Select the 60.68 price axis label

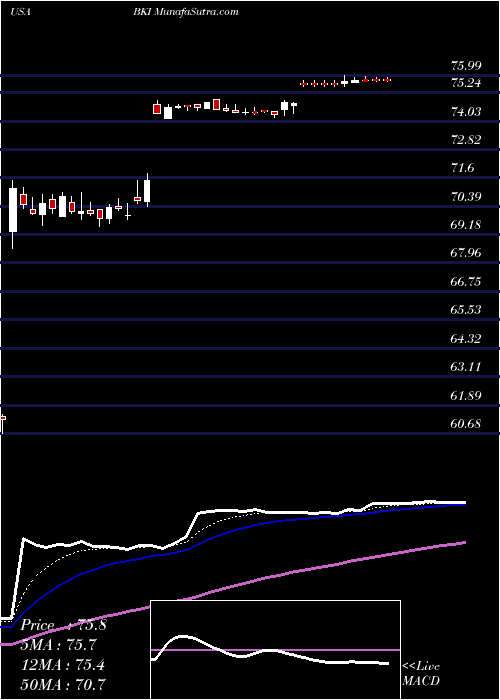(466, 424)
